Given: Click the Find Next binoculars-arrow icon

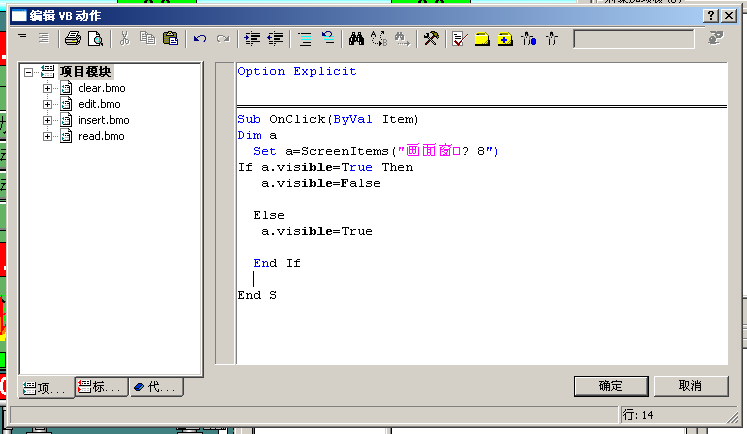Looking at the screenshot, I should [x=403, y=39].
